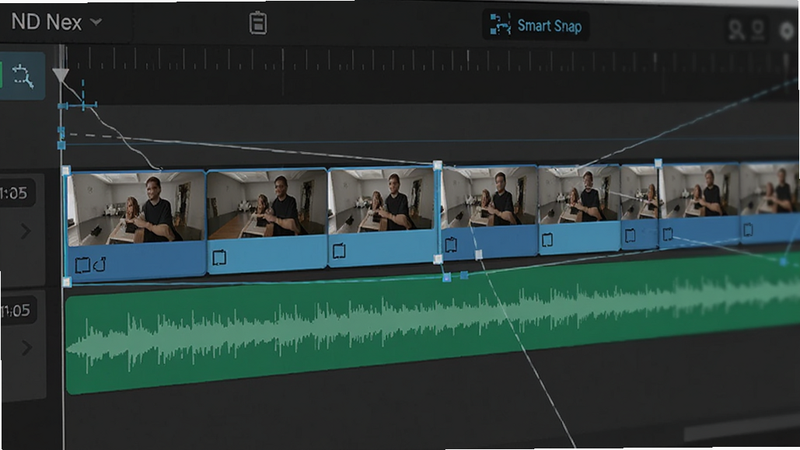Select the dashed selection tool icon
800x450 pixels.
tap(22, 76)
